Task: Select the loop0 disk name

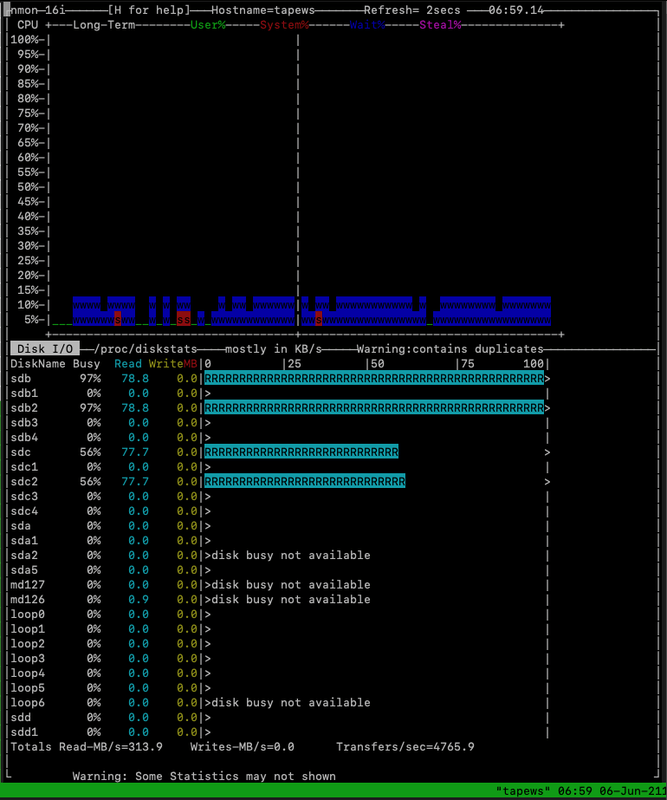Action: point(28,614)
